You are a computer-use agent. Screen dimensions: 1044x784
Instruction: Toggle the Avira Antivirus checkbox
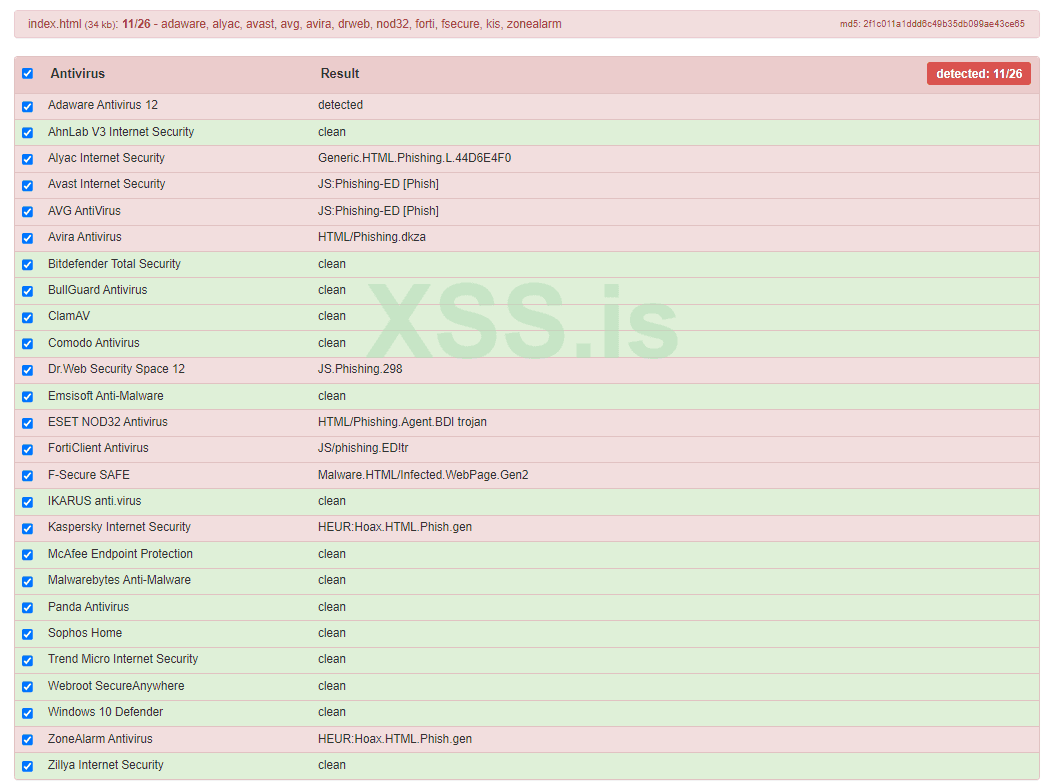(x=27, y=238)
